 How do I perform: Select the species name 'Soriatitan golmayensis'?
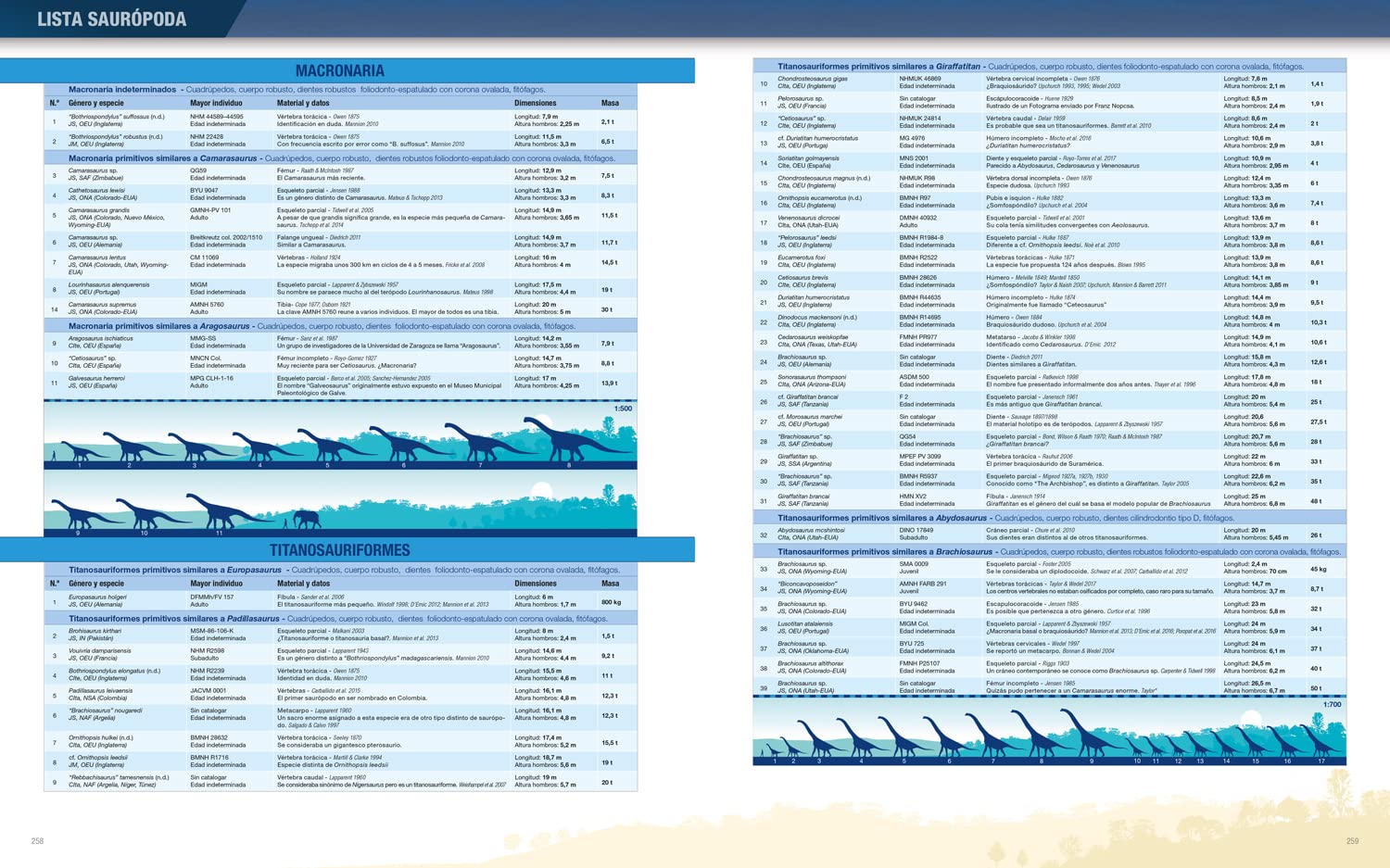point(808,158)
